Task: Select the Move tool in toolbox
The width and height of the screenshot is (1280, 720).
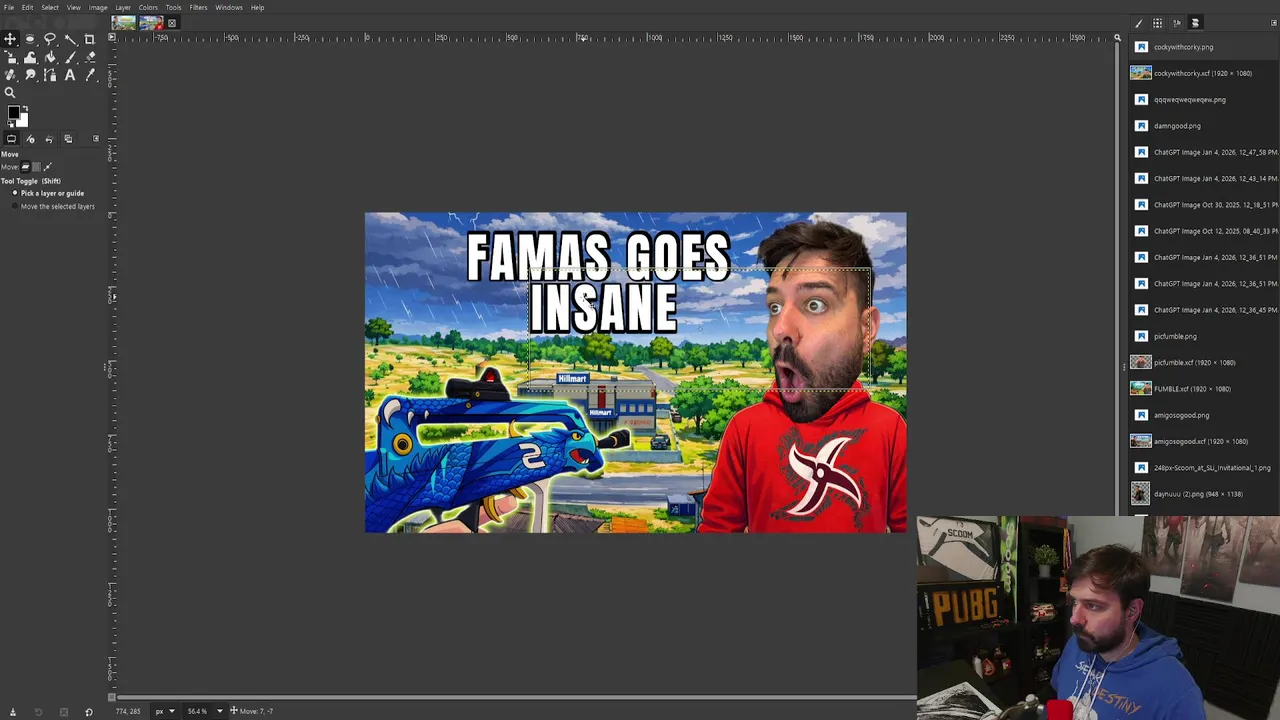Action: pos(10,39)
